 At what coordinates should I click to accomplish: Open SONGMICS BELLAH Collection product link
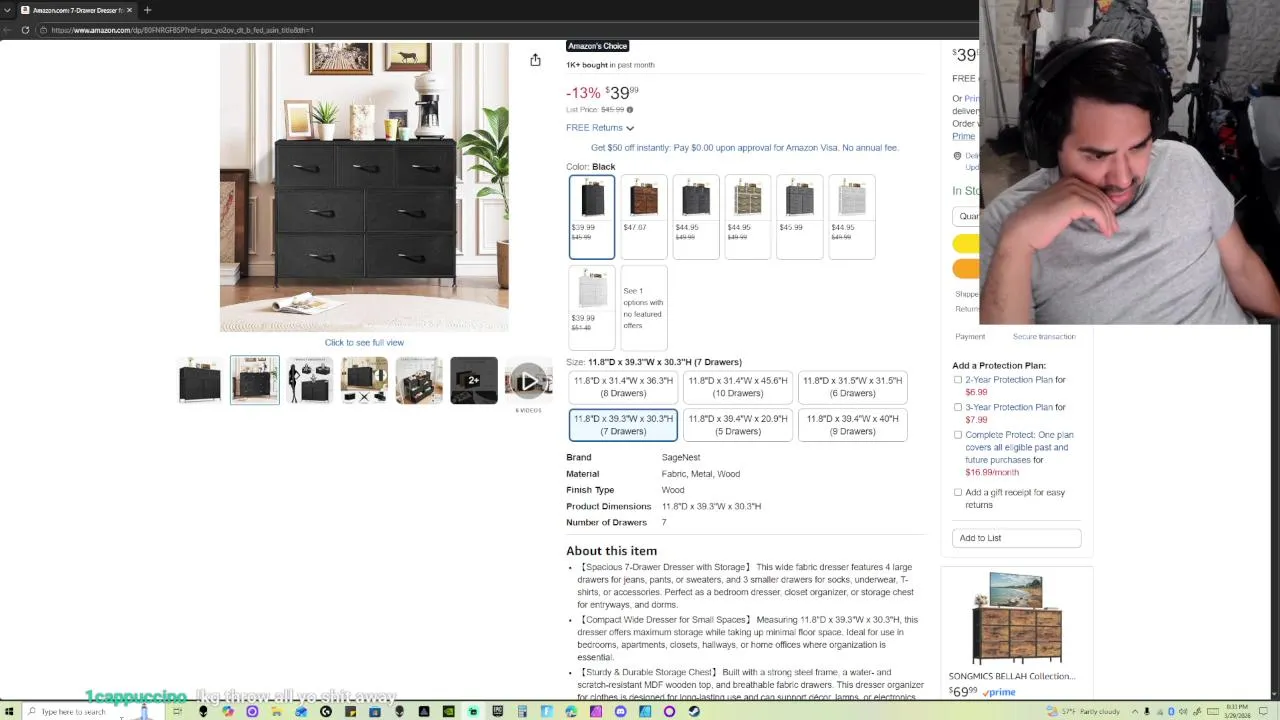pos(1012,676)
